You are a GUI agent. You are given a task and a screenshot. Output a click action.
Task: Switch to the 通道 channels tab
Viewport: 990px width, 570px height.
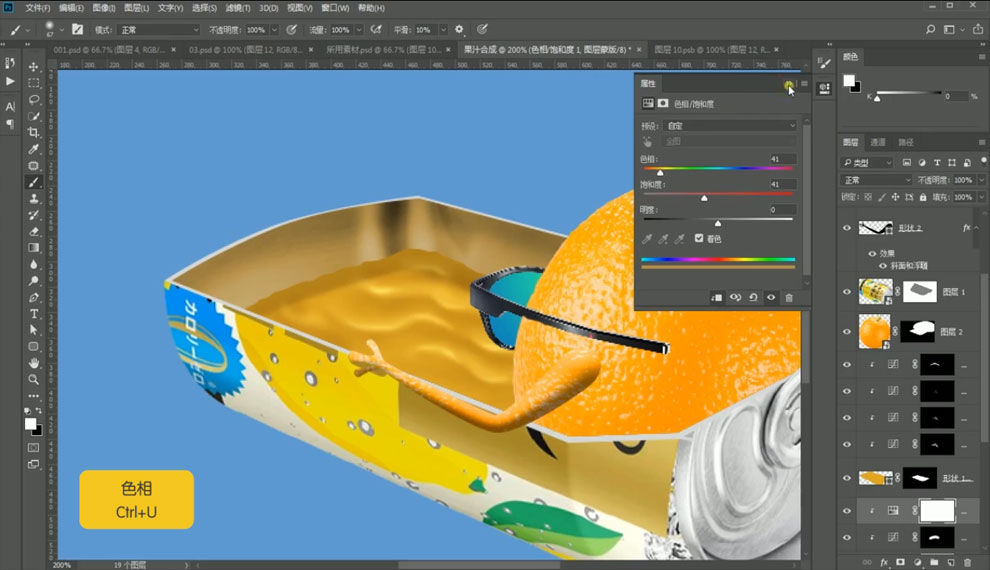[x=878, y=142]
